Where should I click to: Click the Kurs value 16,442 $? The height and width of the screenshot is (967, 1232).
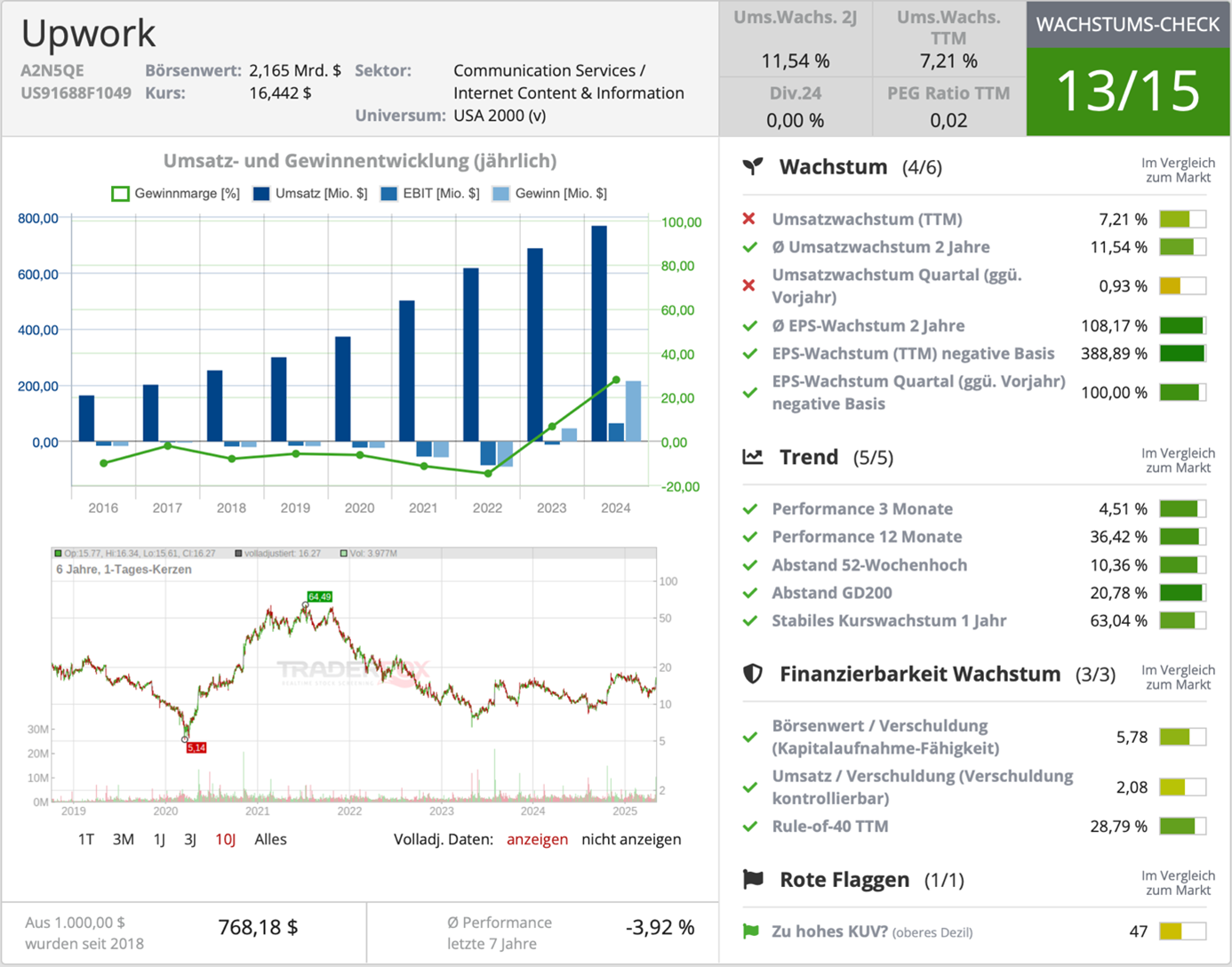(x=280, y=92)
